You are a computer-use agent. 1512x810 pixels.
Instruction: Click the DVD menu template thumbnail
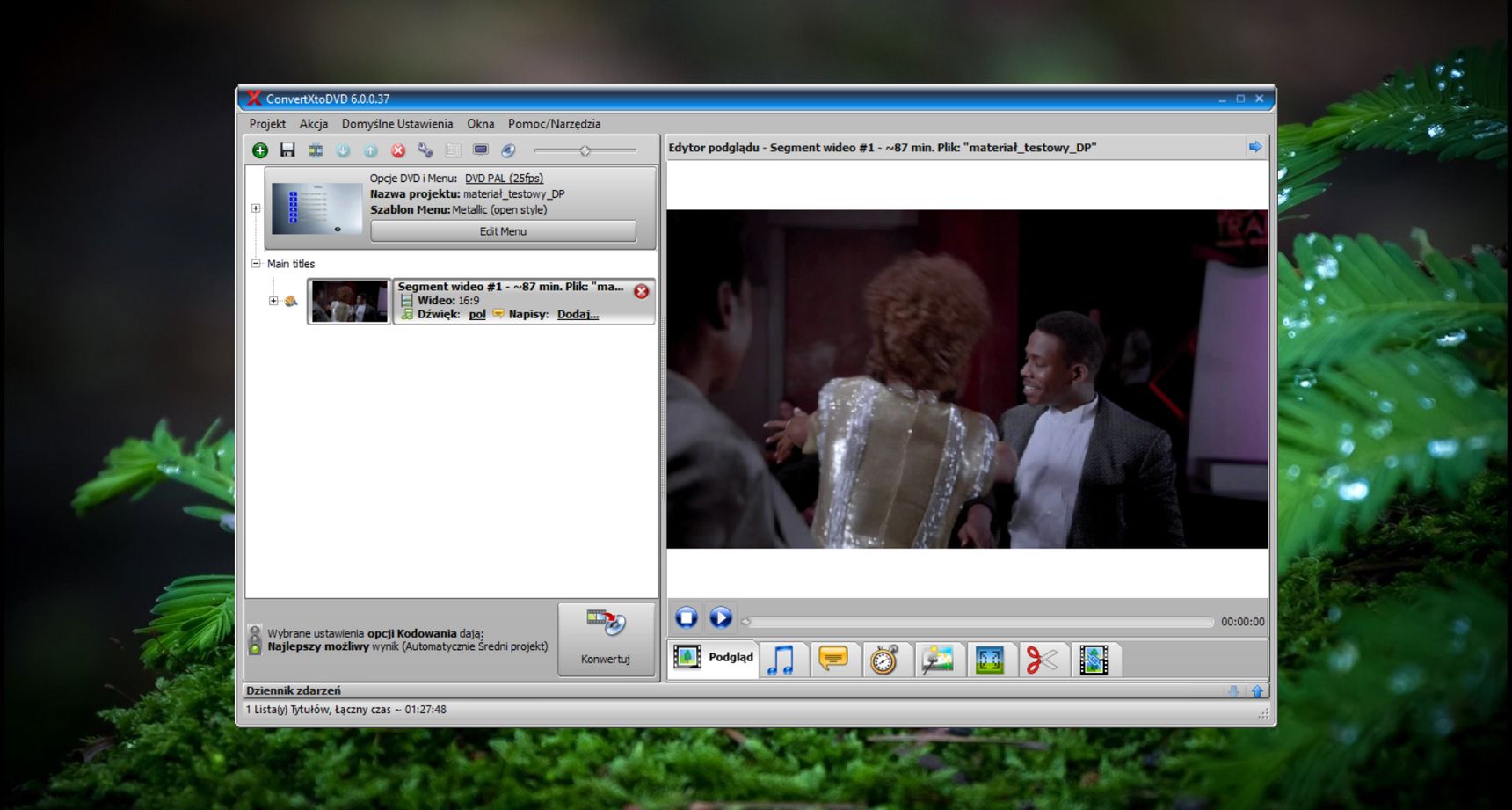316,208
